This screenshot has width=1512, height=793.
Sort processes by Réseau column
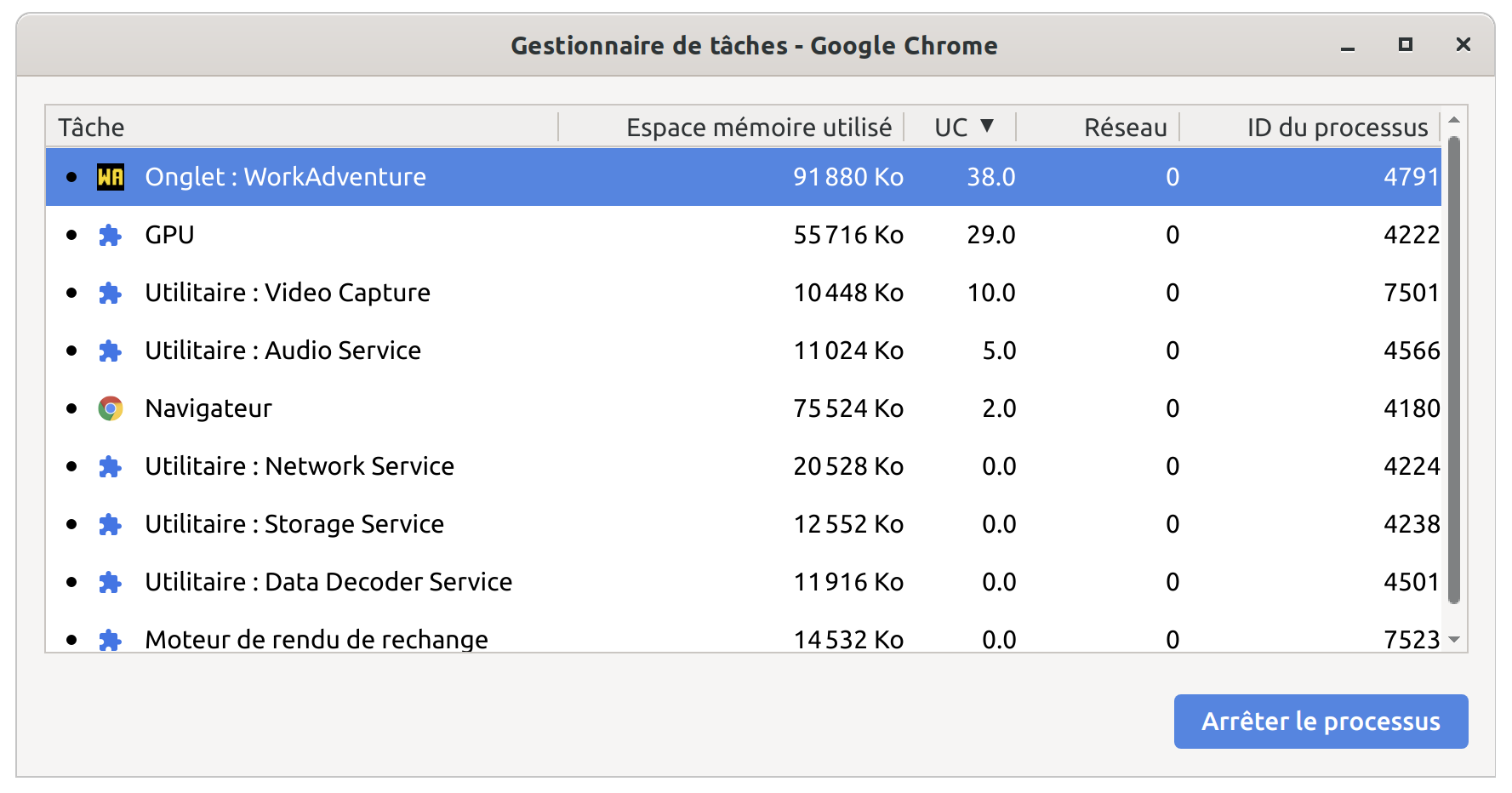(1125, 126)
